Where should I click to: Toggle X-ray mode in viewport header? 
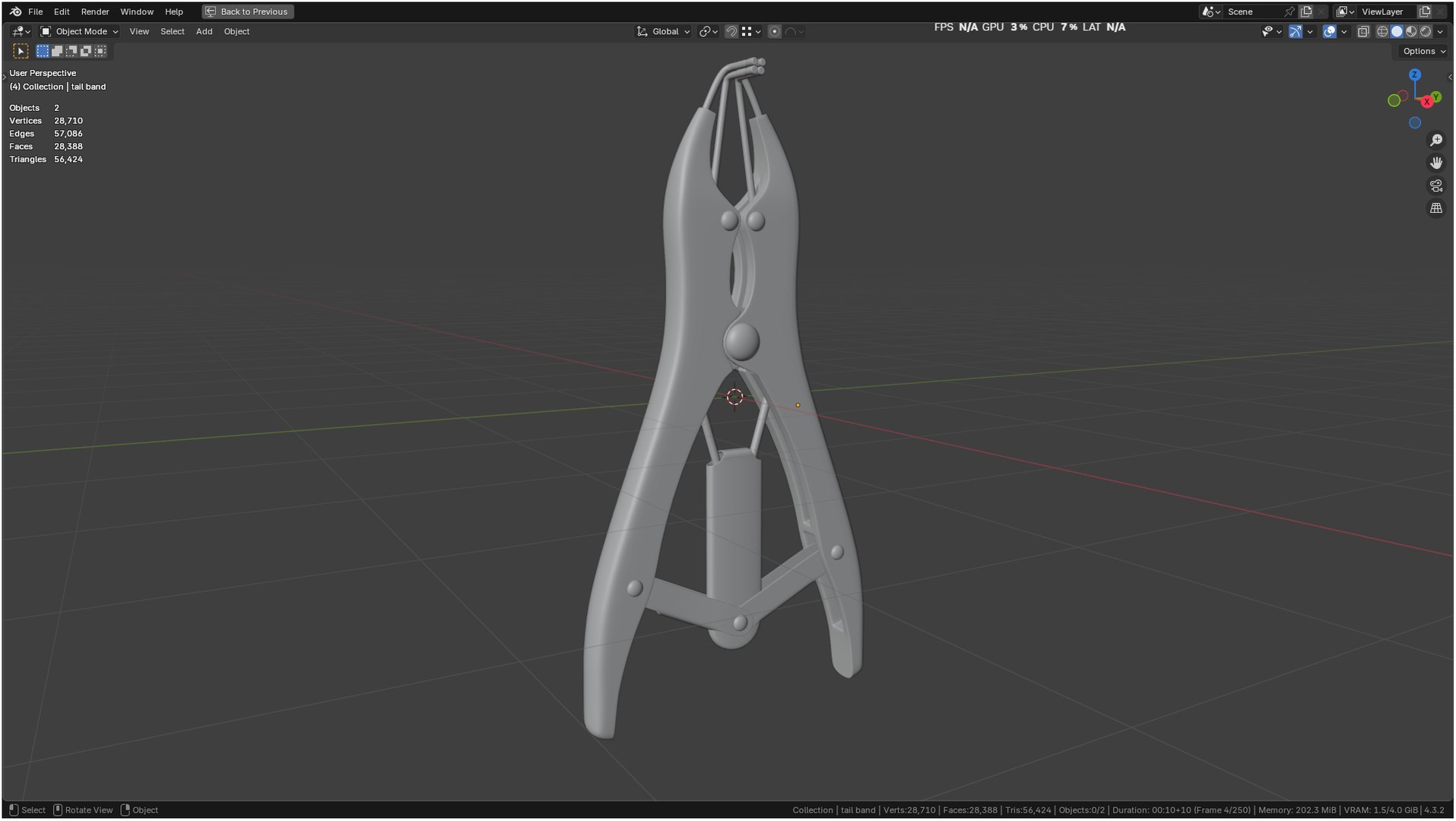click(x=1362, y=32)
